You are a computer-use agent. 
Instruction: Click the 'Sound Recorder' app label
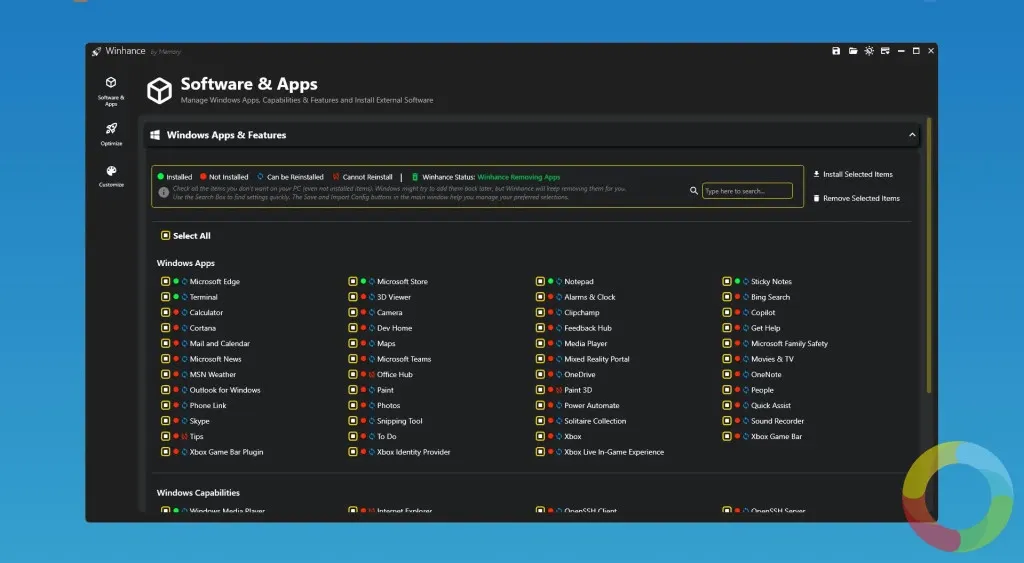pos(777,421)
